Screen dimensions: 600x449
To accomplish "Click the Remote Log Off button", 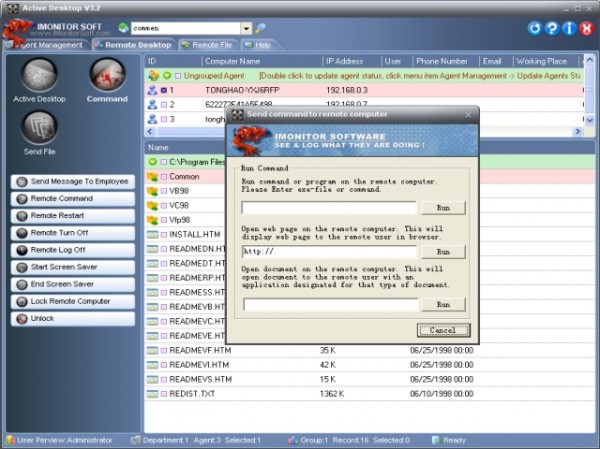I will 73,250.
